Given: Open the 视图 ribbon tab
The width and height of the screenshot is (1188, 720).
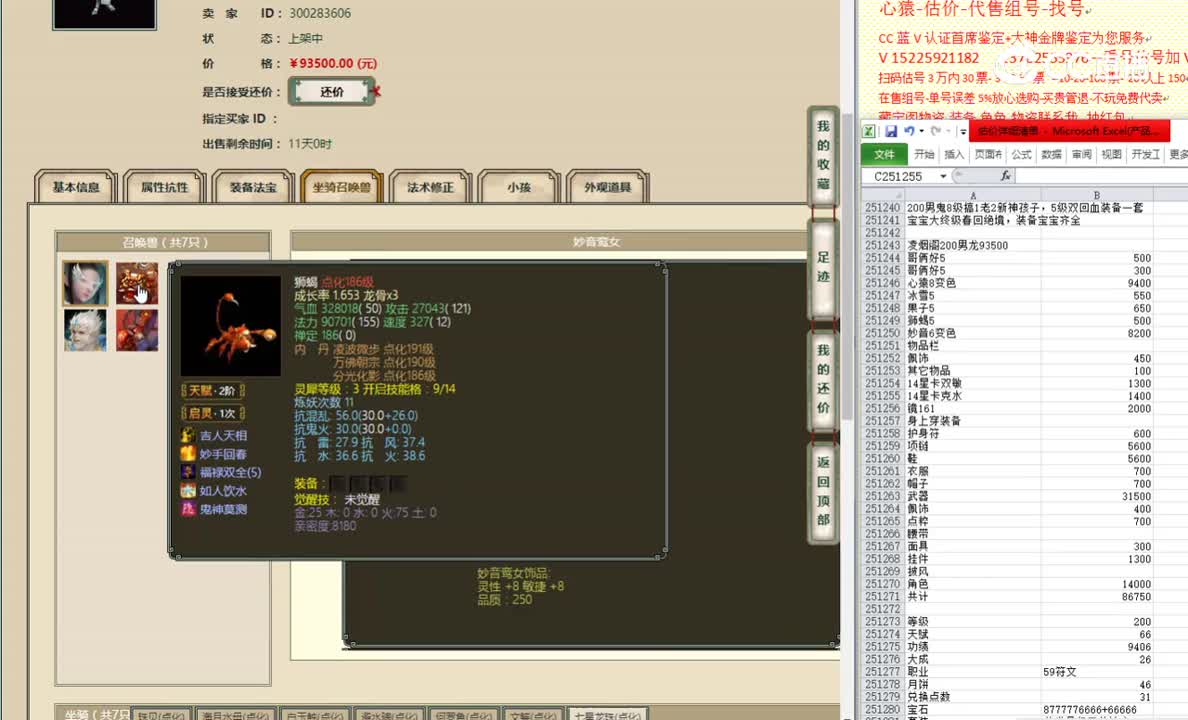Looking at the screenshot, I should click(x=1111, y=155).
